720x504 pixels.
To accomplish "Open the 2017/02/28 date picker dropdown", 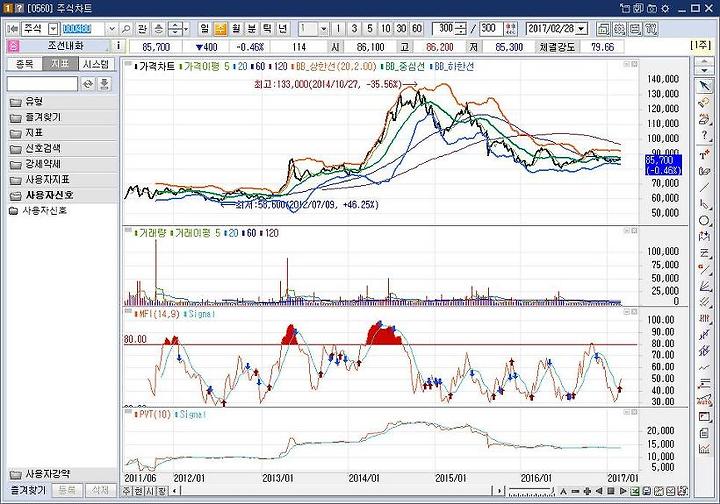I will (x=582, y=29).
